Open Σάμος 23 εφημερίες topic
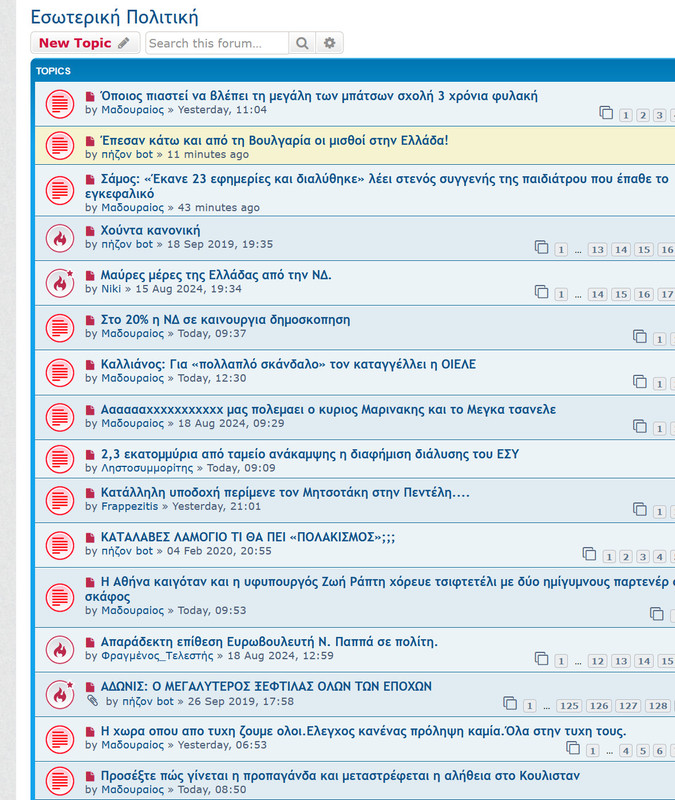This screenshot has width=675, height=800. pyautogui.click(x=377, y=186)
